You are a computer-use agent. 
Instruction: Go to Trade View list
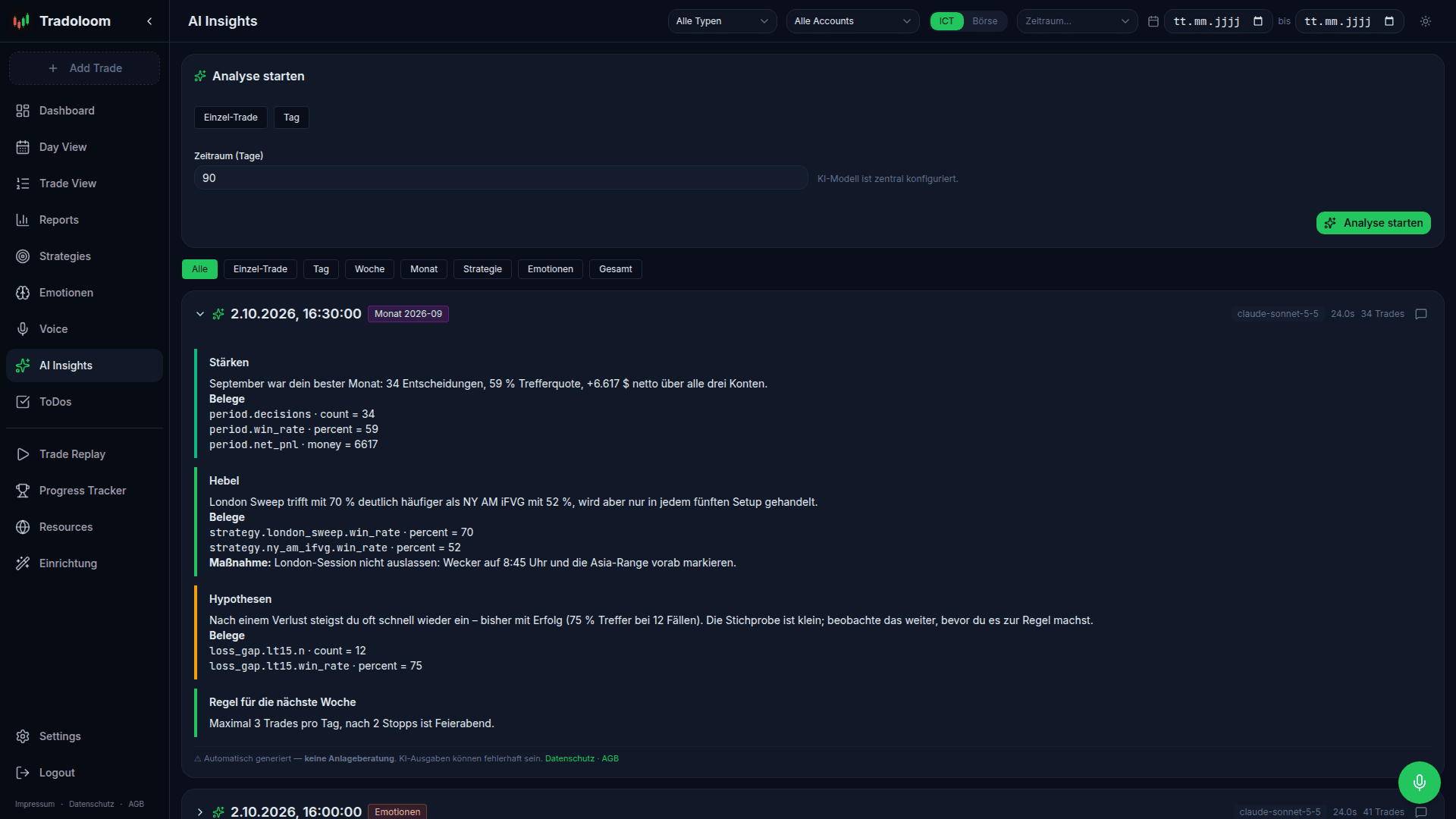click(84, 184)
